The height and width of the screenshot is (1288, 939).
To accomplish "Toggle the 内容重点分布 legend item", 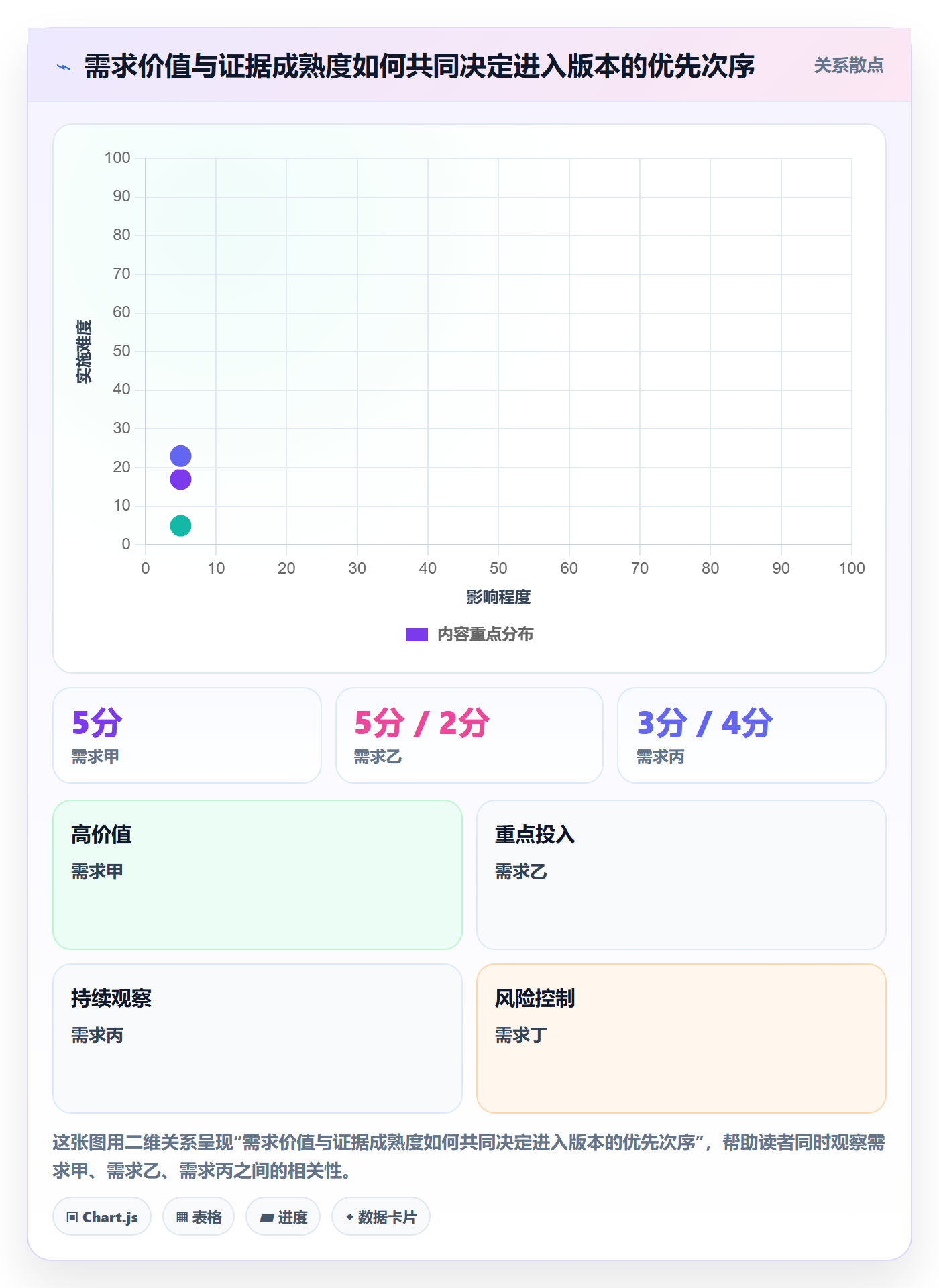I will 470,634.
